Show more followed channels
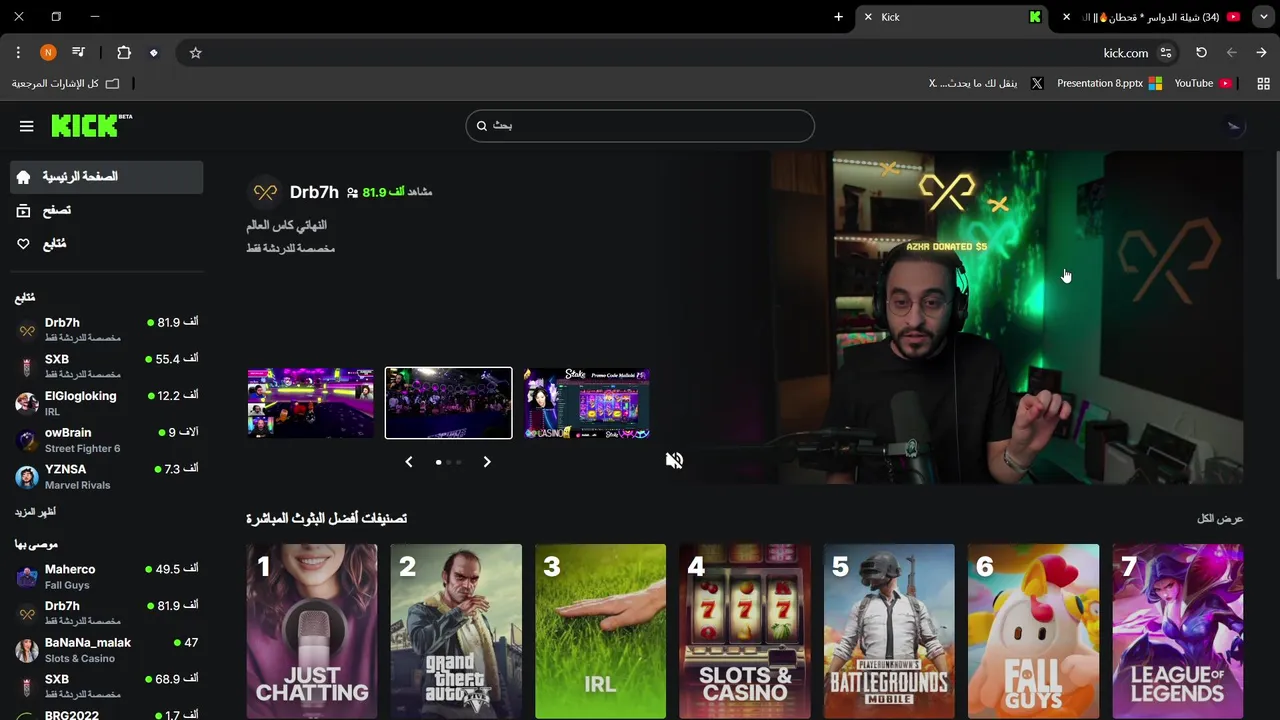Image resolution: width=1280 pixels, height=720 pixels. click(x=35, y=512)
